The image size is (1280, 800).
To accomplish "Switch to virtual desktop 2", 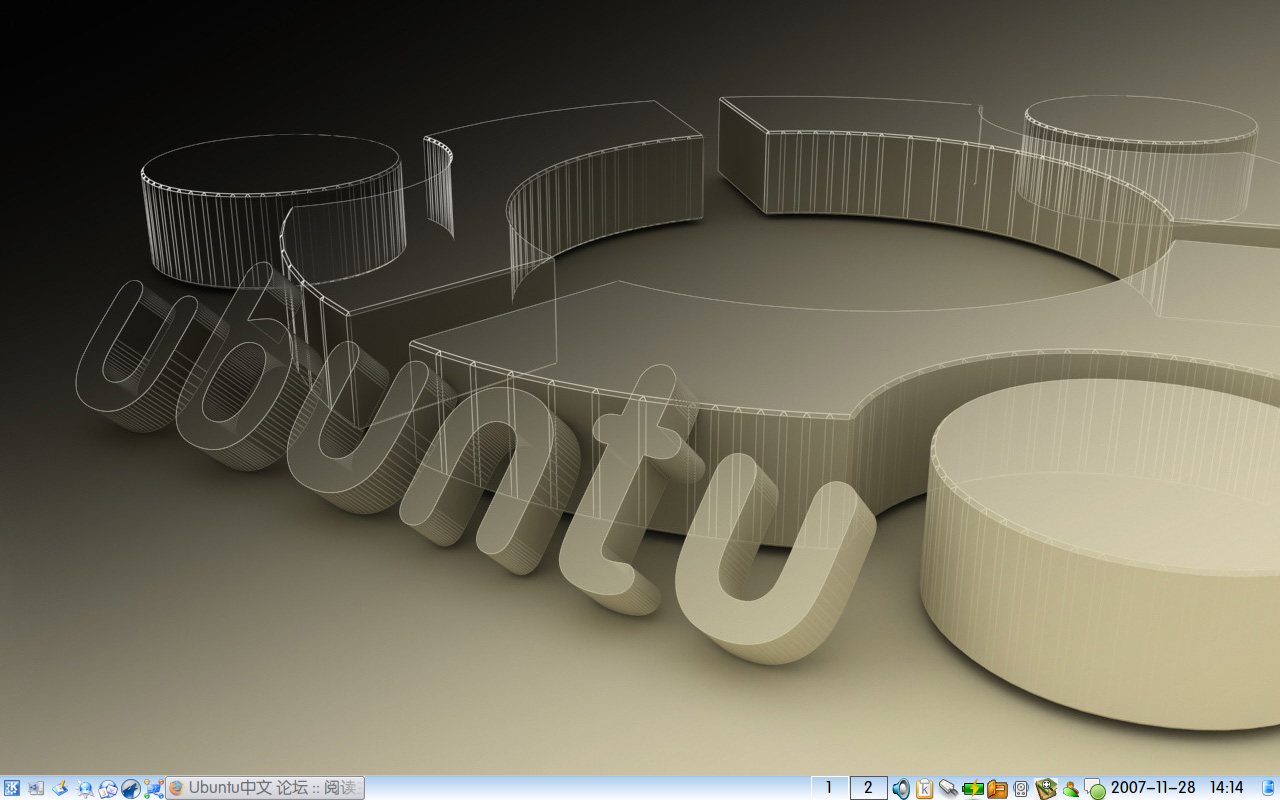I will tap(868, 788).
